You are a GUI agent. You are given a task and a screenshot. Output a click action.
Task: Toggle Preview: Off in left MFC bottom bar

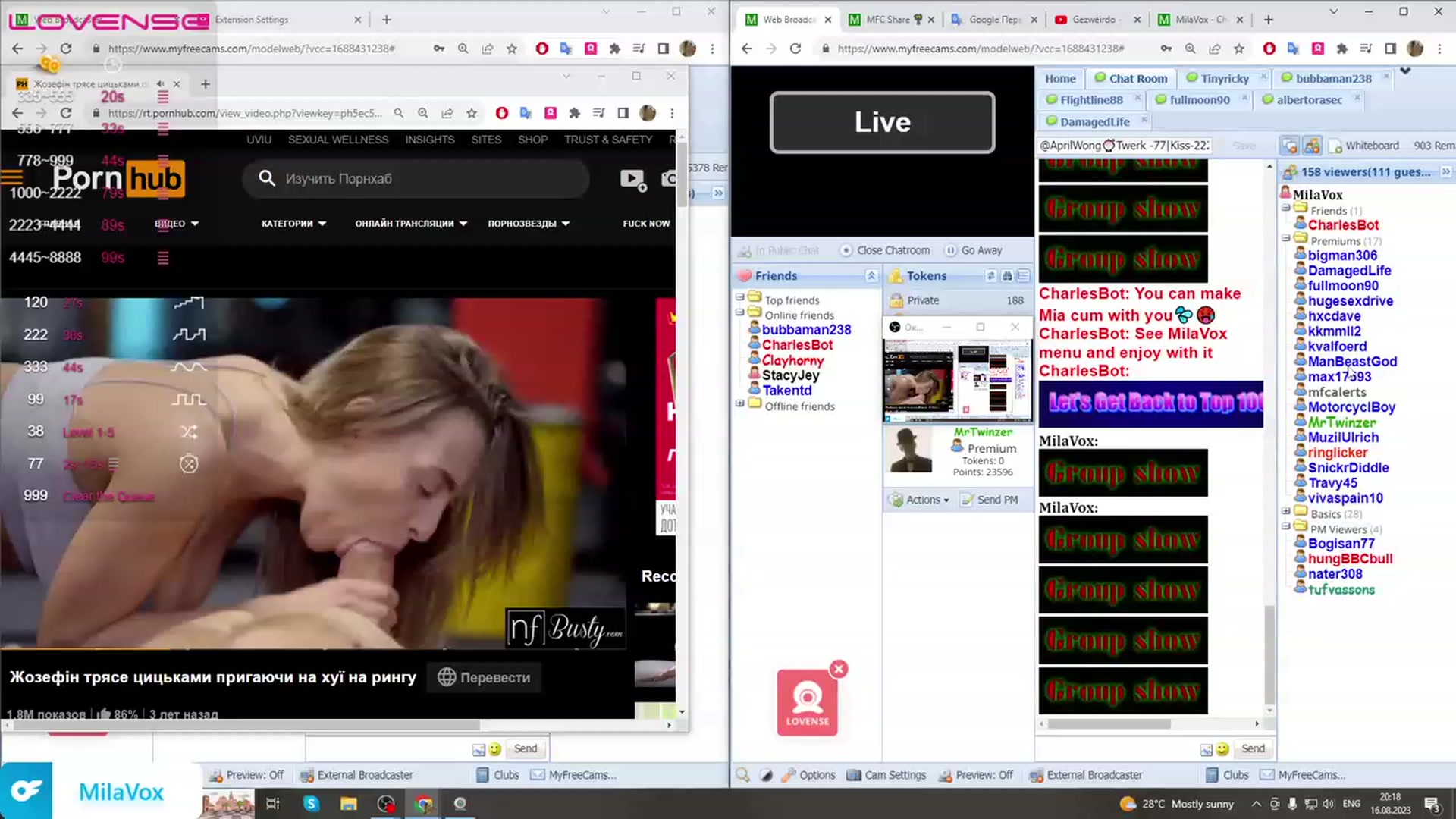(x=246, y=775)
